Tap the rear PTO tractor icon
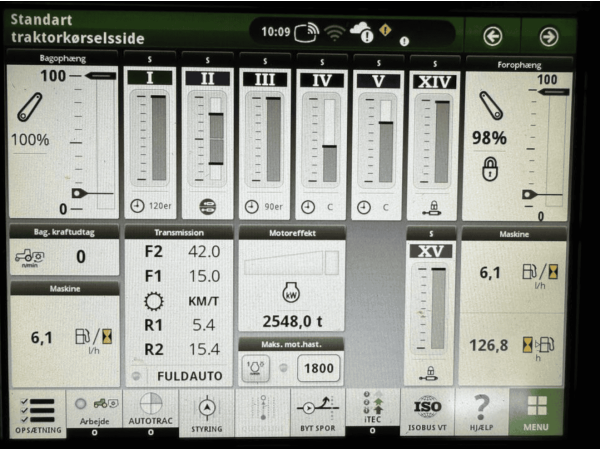Image resolution: width=600 pixels, height=450 pixels. 29,256
